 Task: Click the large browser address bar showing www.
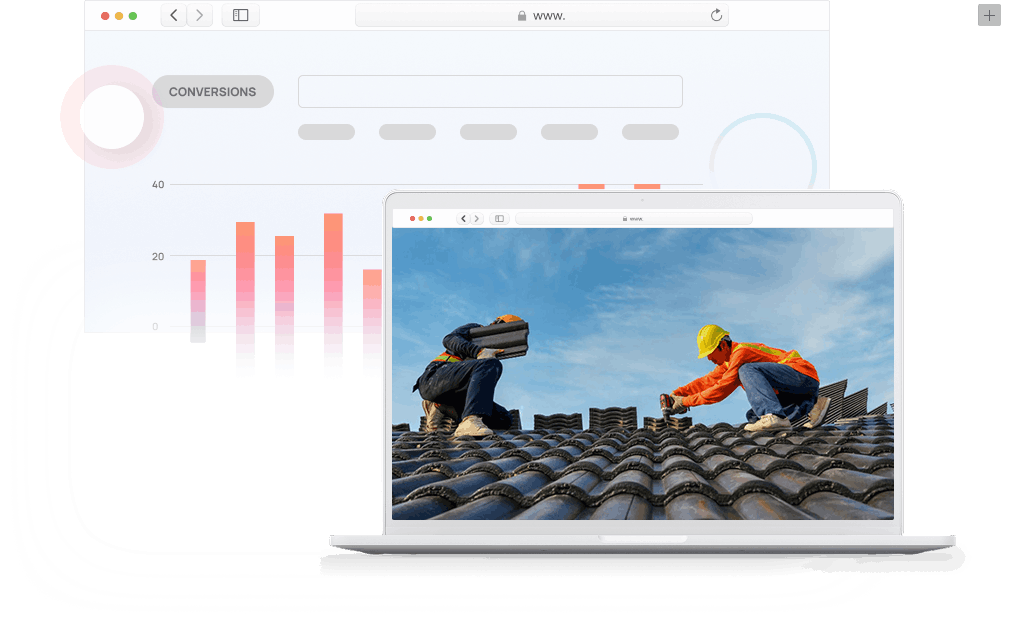541,15
